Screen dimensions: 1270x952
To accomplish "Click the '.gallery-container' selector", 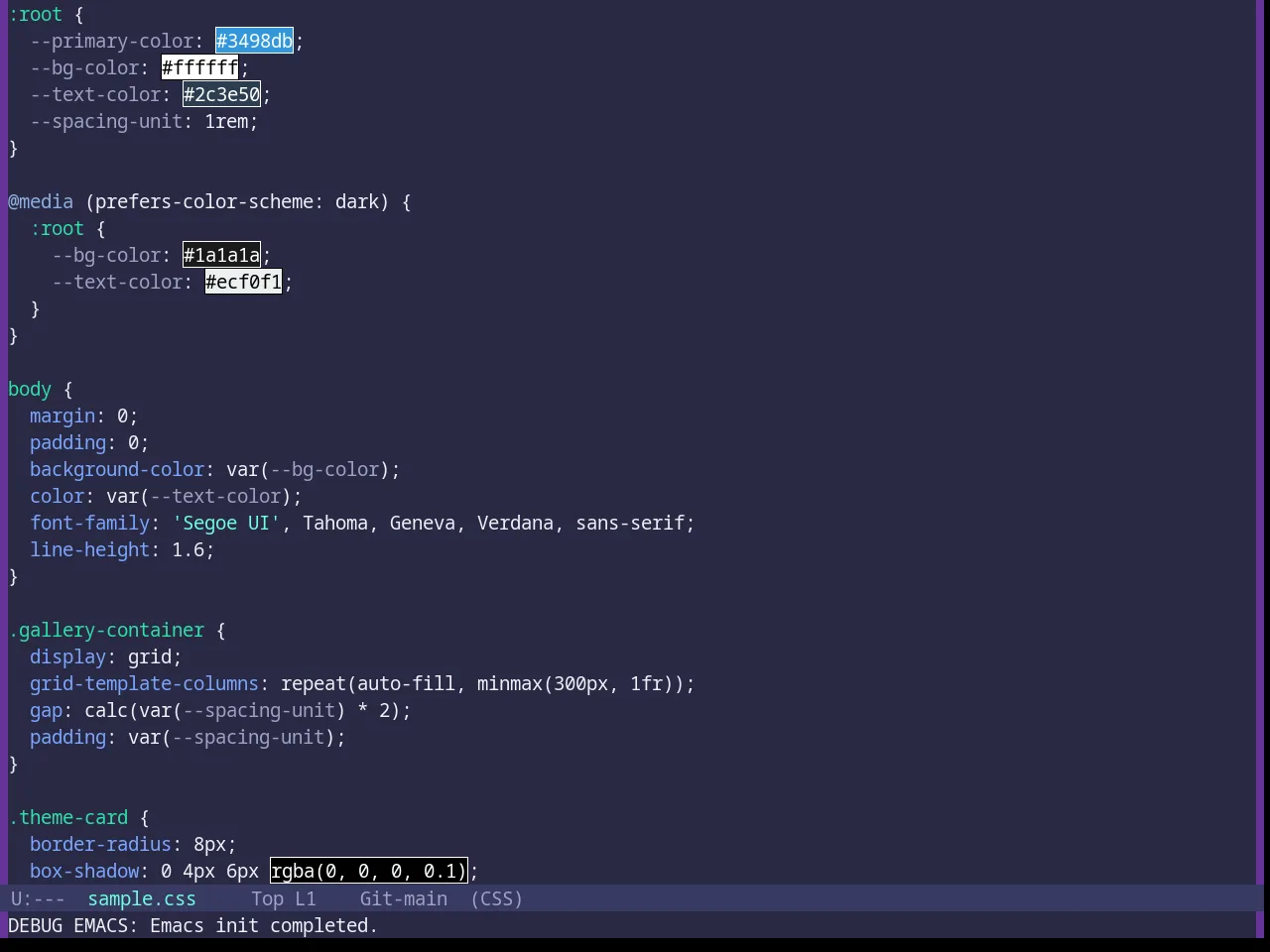I will 106,630.
